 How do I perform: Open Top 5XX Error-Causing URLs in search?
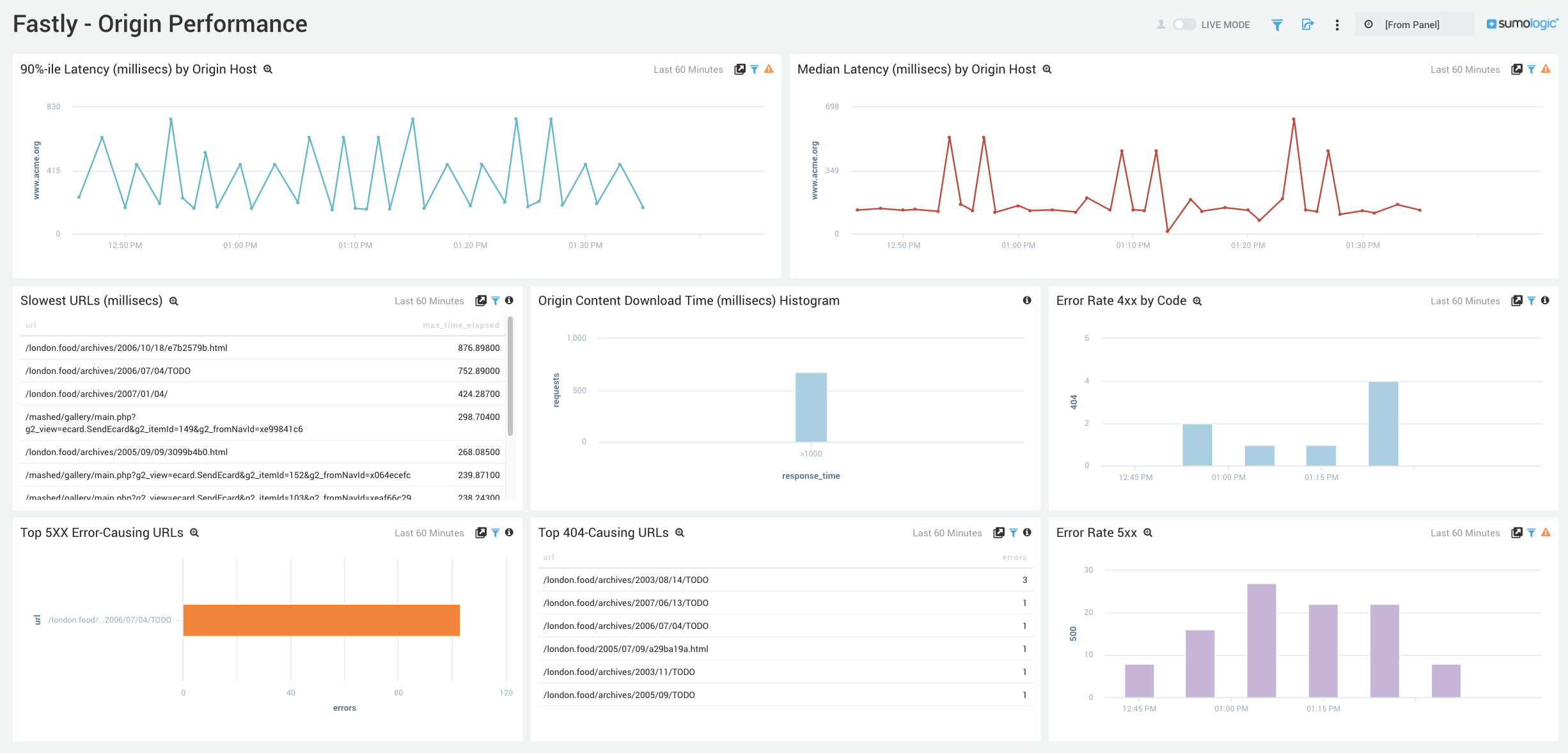481,532
